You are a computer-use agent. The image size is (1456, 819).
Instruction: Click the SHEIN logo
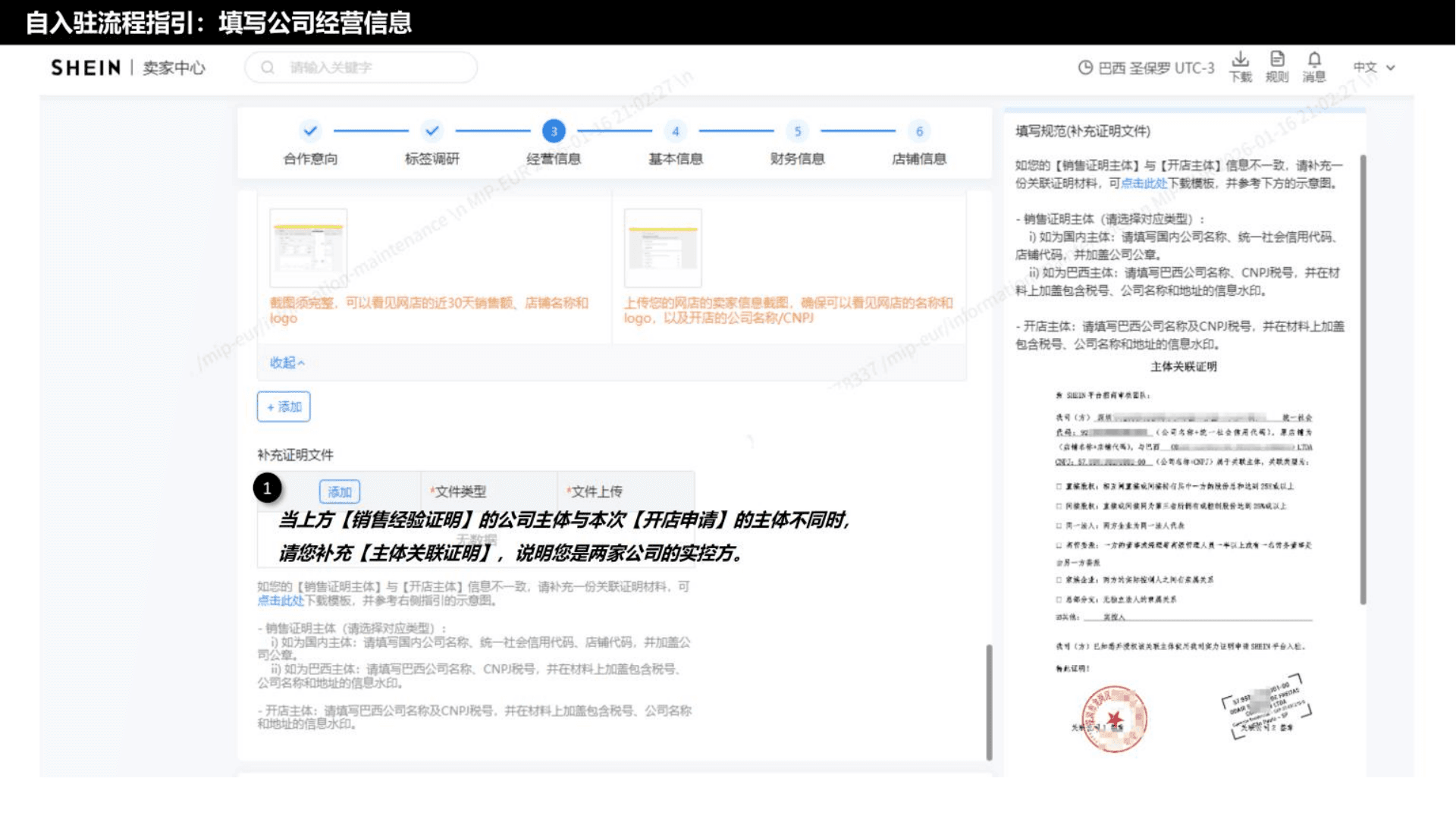(x=86, y=67)
